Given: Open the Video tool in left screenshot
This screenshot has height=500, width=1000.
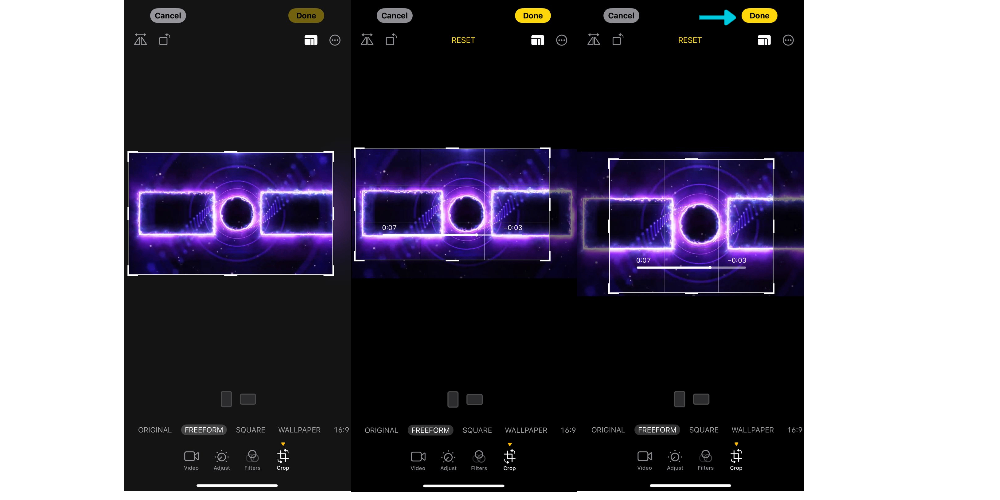Looking at the screenshot, I should click(x=191, y=460).
